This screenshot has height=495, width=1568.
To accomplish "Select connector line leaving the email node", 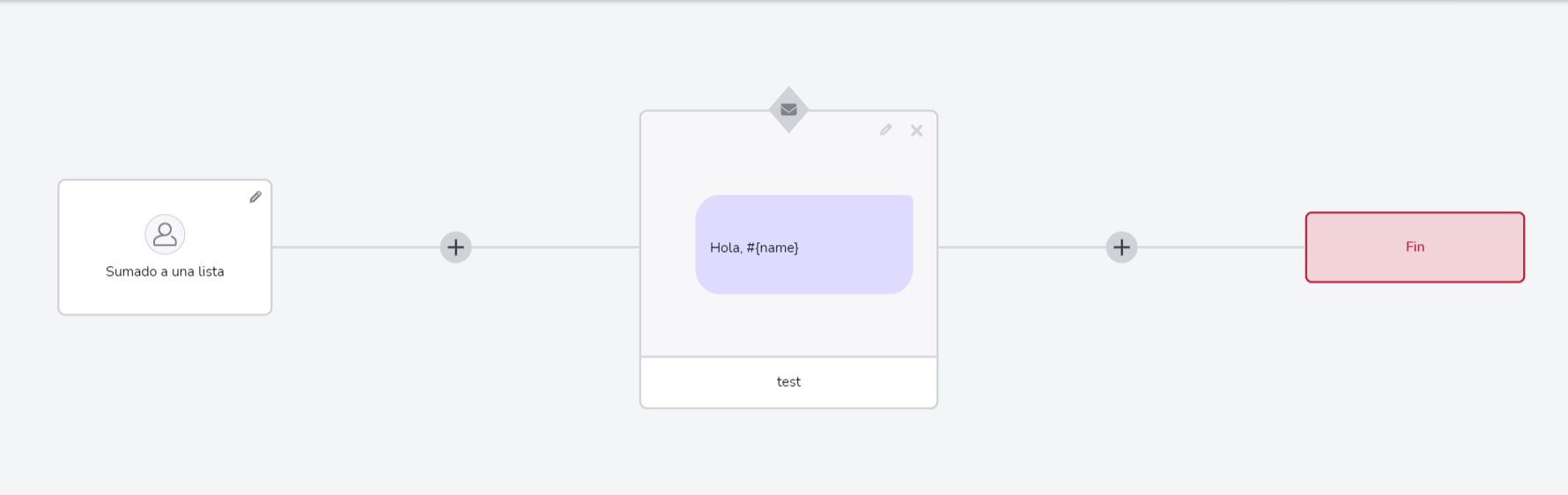I will (x=1022, y=247).
